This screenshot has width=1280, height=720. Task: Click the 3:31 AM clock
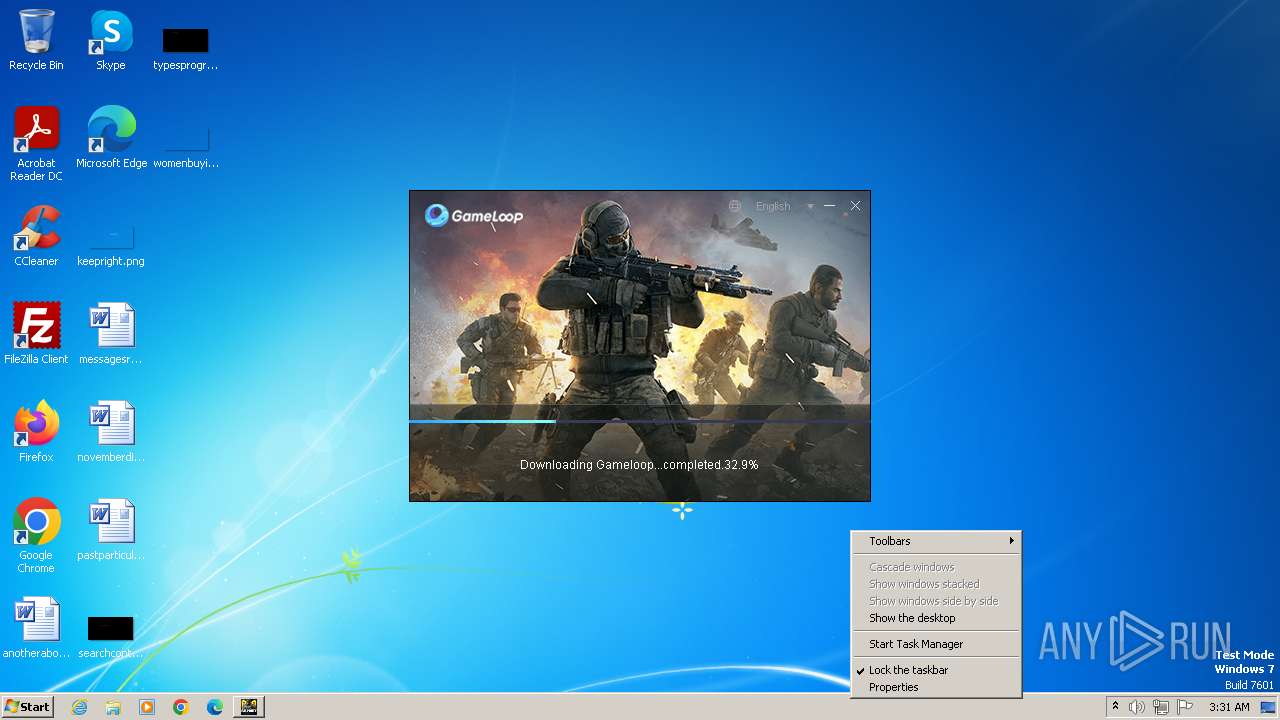point(1229,707)
